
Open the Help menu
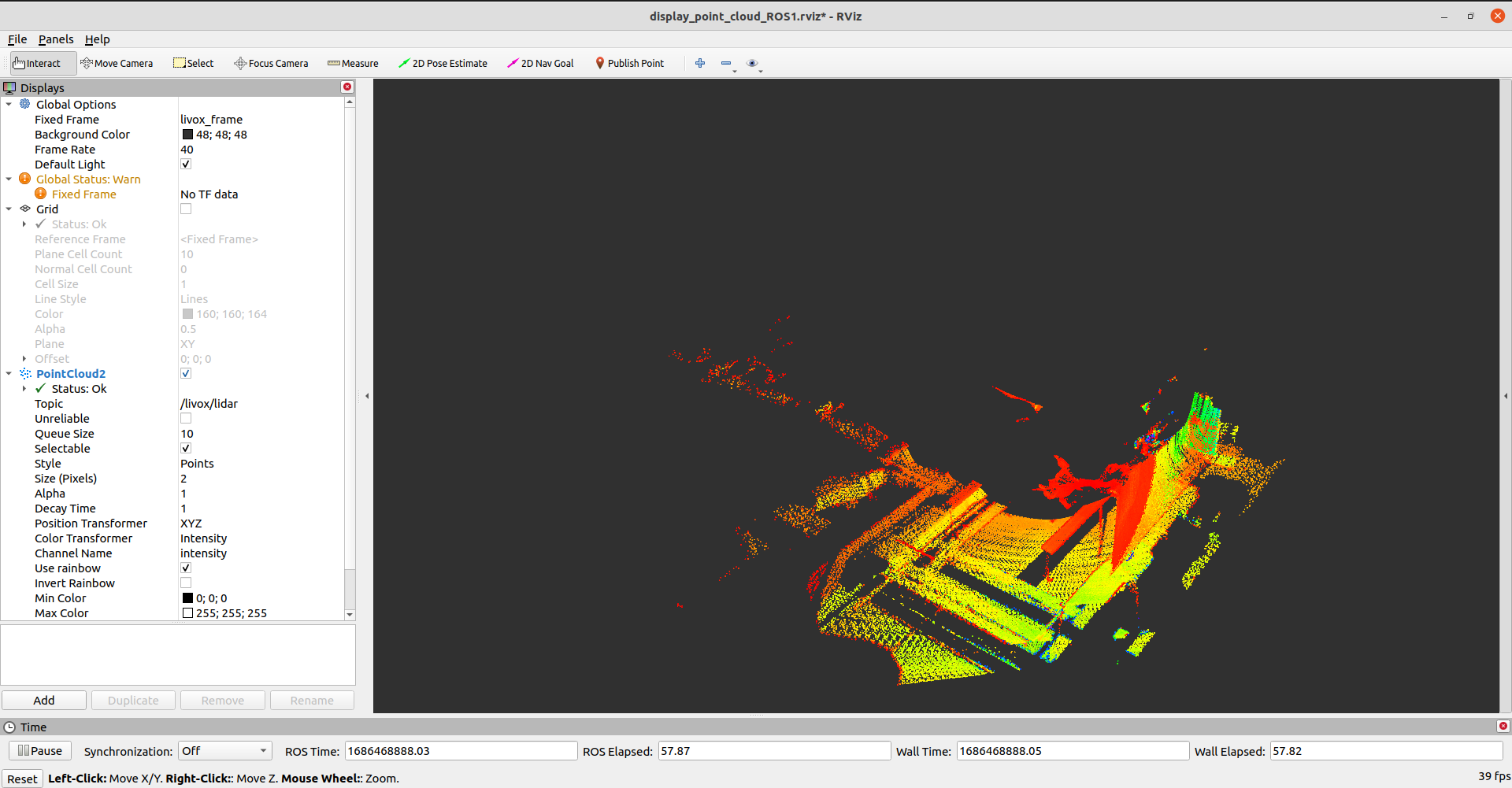(x=98, y=39)
